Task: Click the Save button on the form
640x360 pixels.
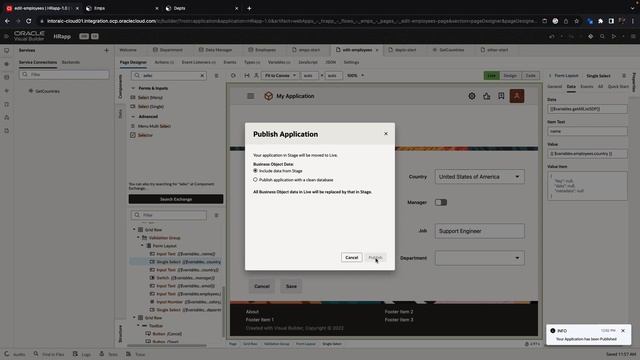Action: [291, 286]
